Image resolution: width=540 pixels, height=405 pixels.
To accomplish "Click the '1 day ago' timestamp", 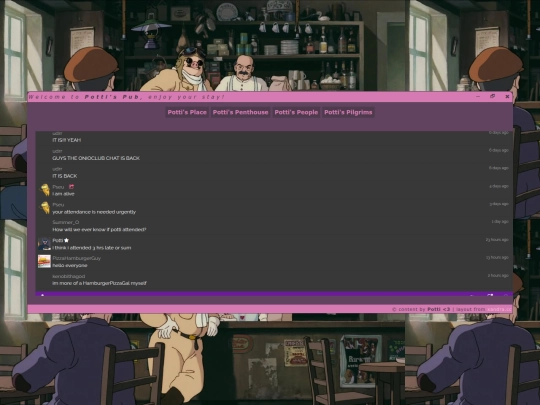I will click(x=500, y=221).
